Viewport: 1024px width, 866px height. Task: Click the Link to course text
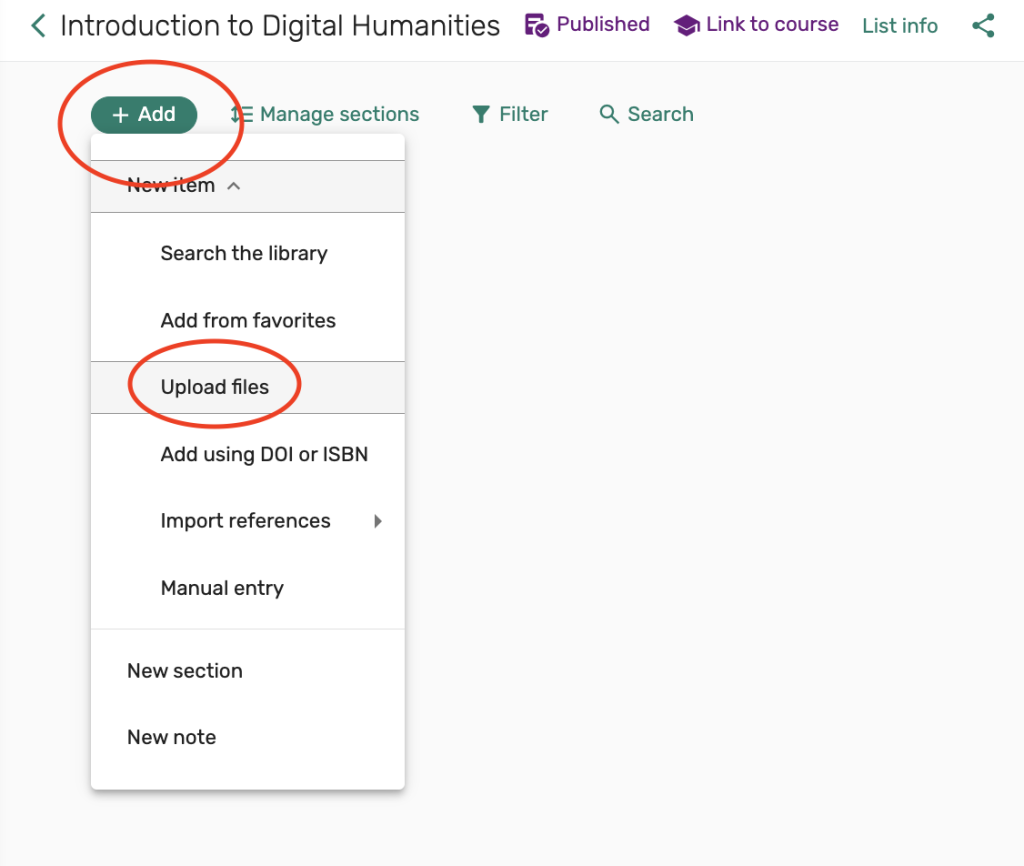[772, 25]
